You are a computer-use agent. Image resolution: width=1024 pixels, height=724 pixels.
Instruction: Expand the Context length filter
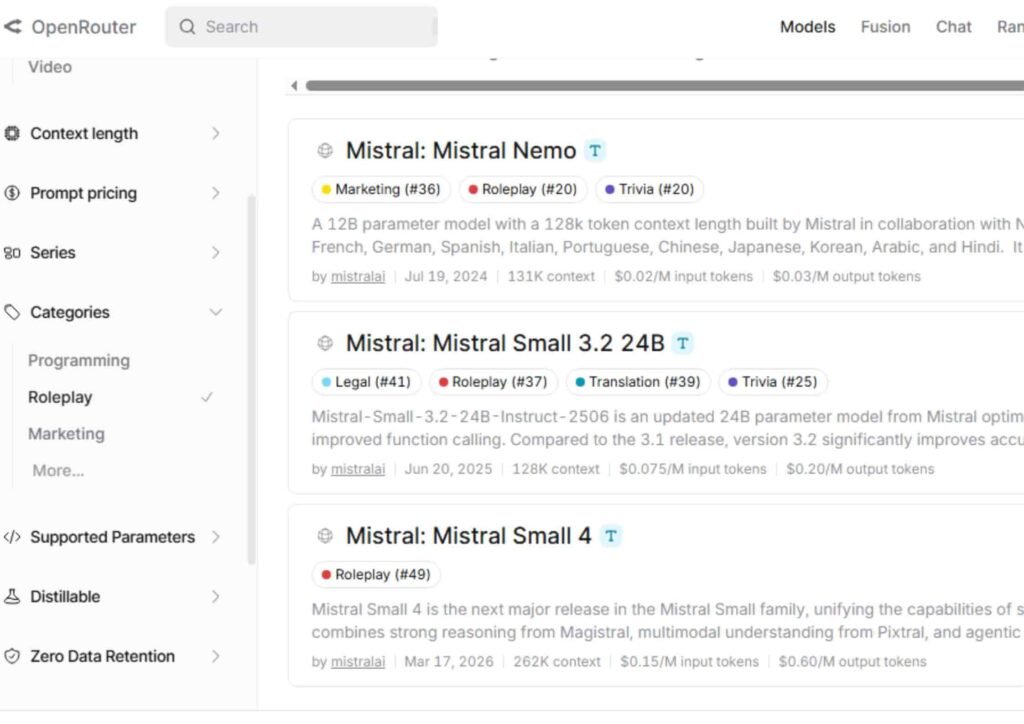[216, 133]
